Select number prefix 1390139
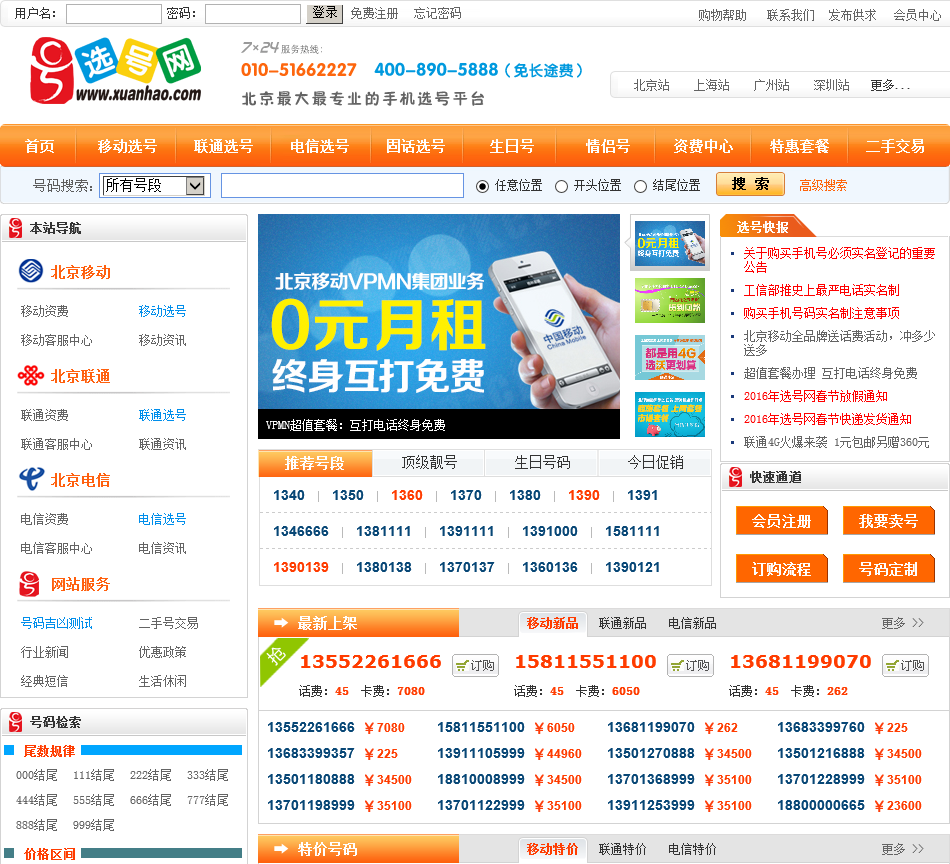The height and width of the screenshot is (864, 950). [301, 567]
